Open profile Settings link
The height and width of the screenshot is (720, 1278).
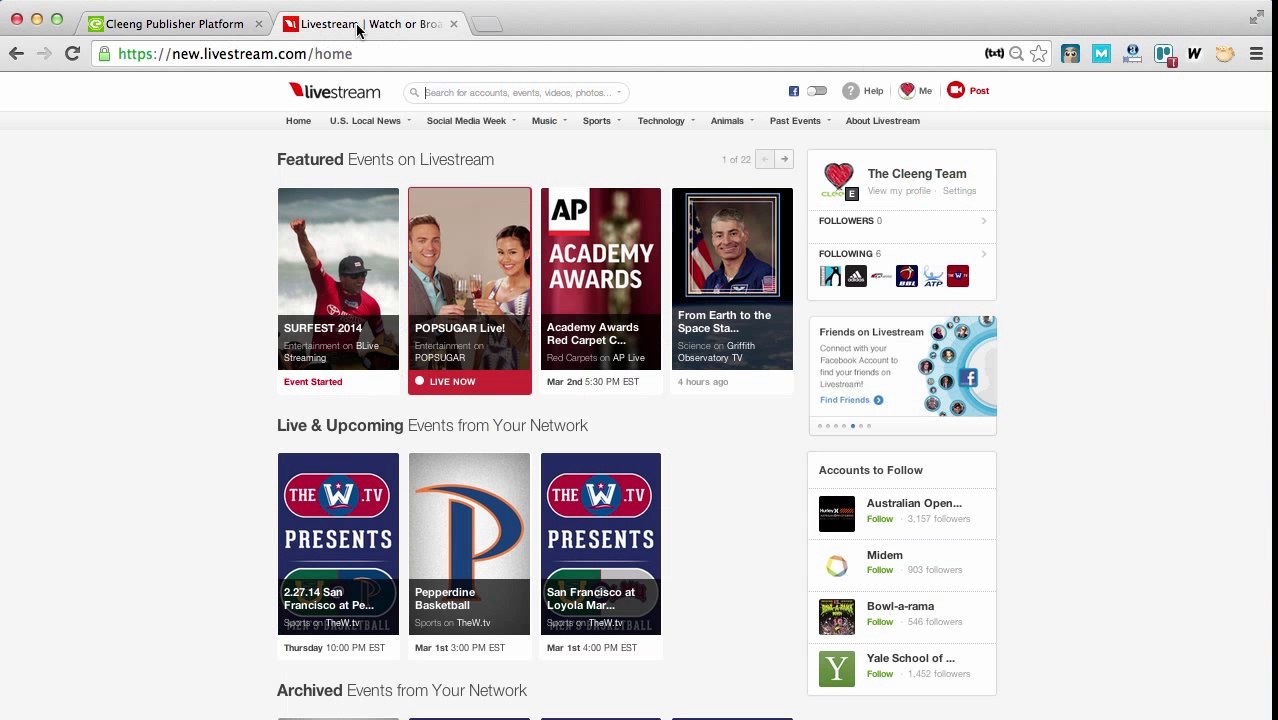959,191
